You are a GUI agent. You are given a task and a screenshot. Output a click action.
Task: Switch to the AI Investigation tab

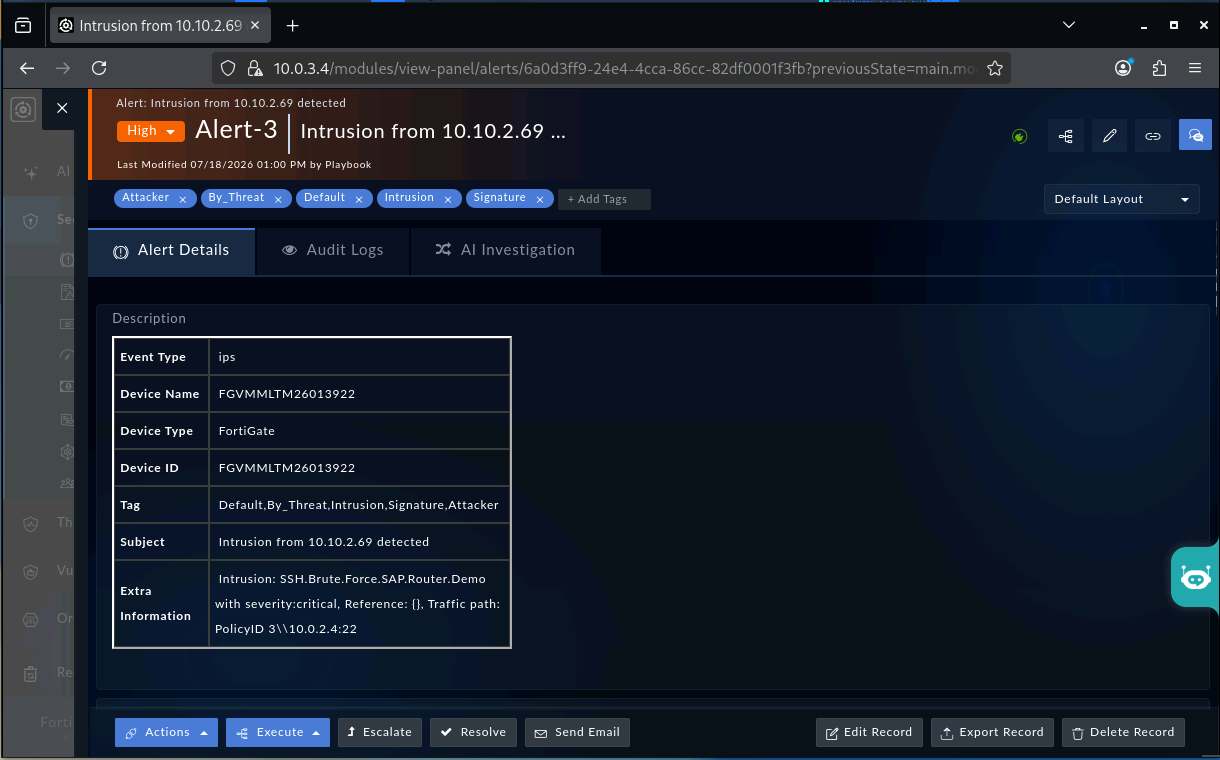[506, 250]
